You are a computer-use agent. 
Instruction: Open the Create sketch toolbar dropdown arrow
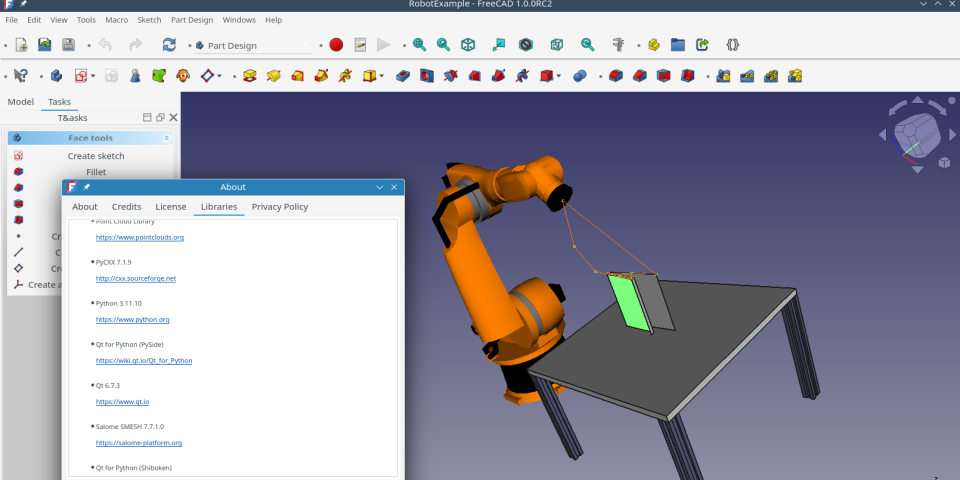[93, 76]
